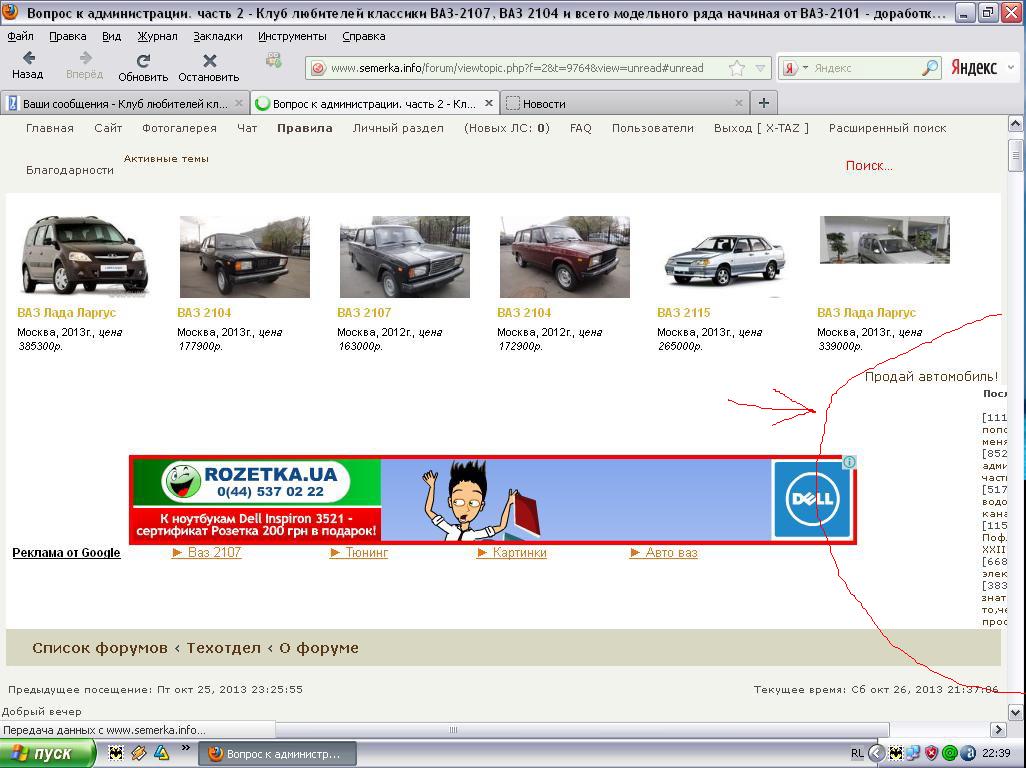Open the Чат link
This screenshot has width=1026, height=768.
coord(247,128)
